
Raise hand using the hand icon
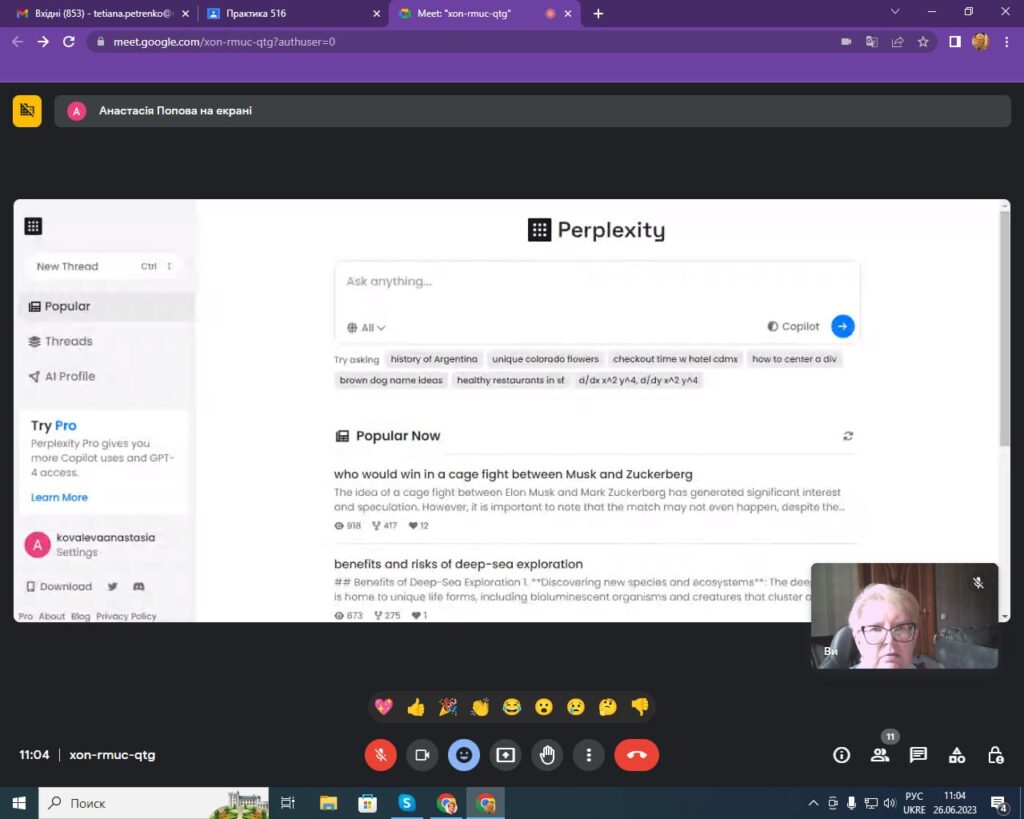pyautogui.click(x=547, y=755)
